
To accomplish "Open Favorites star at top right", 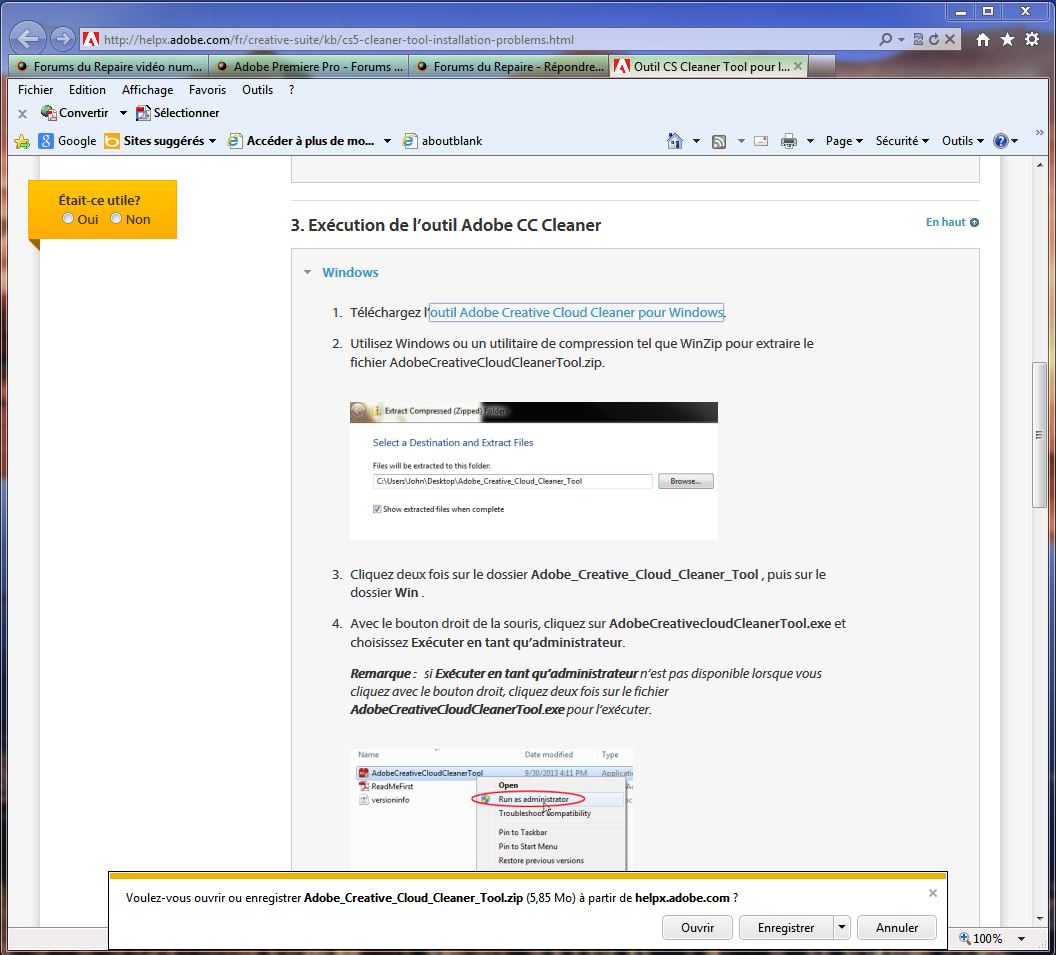I will [1008, 39].
